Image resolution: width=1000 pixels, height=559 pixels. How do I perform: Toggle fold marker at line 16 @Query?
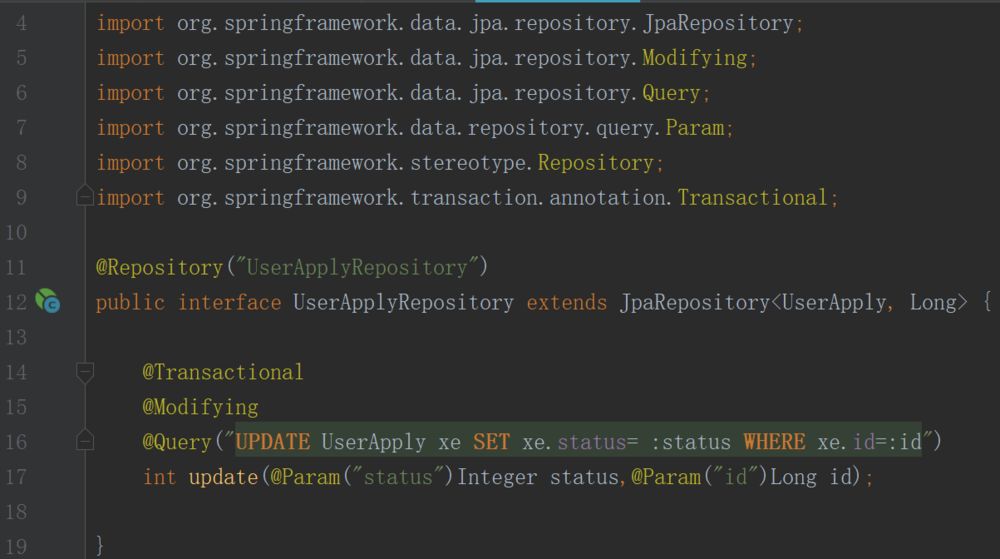click(x=85, y=440)
